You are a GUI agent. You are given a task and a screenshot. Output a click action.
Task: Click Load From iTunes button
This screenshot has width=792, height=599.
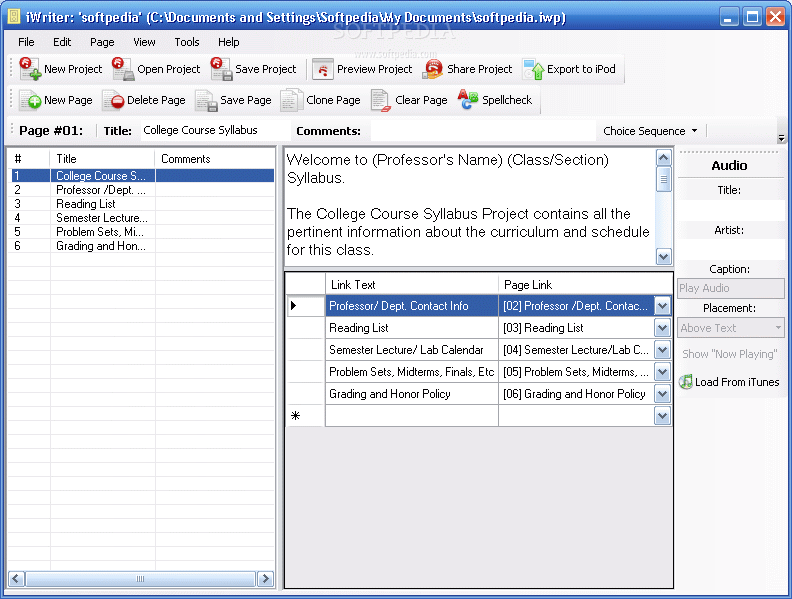[729, 382]
